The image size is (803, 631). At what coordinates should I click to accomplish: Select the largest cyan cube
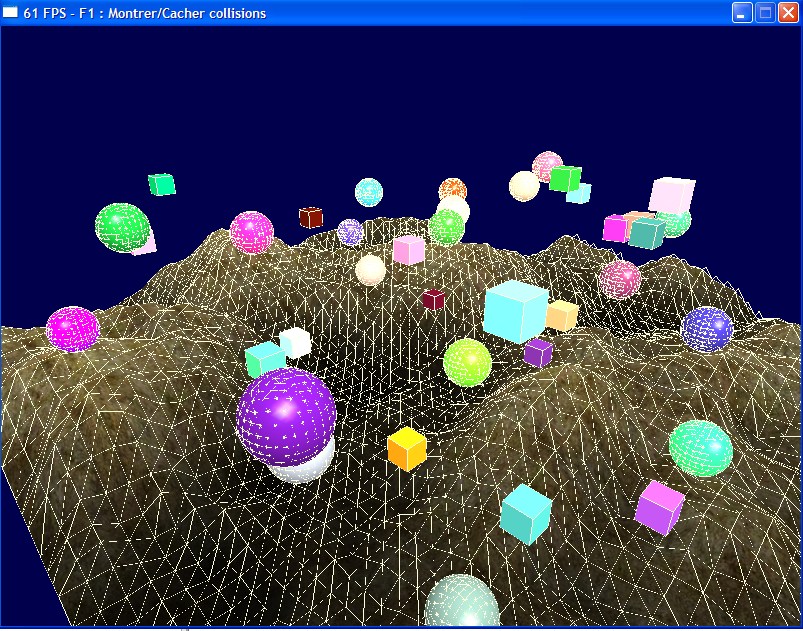point(515,310)
